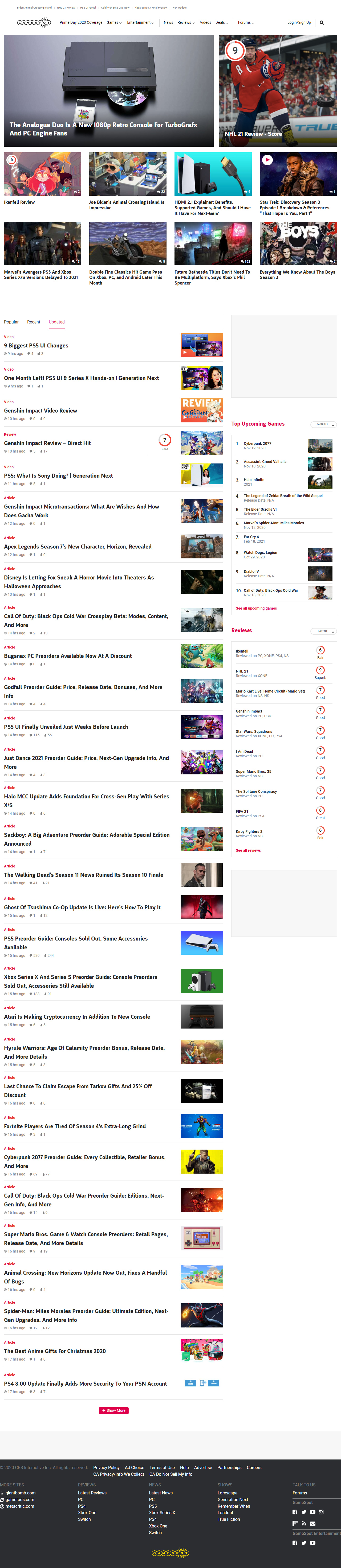Switch to the Popular tab
Viewport: 341px width, 1568px height.
tap(11, 322)
